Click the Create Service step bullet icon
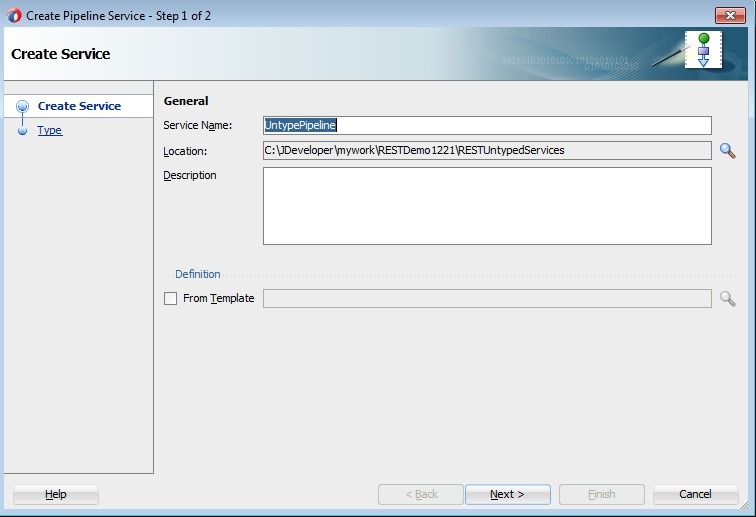The width and height of the screenshot is (756, 517). pyautogui.click(x=22, y=106)
